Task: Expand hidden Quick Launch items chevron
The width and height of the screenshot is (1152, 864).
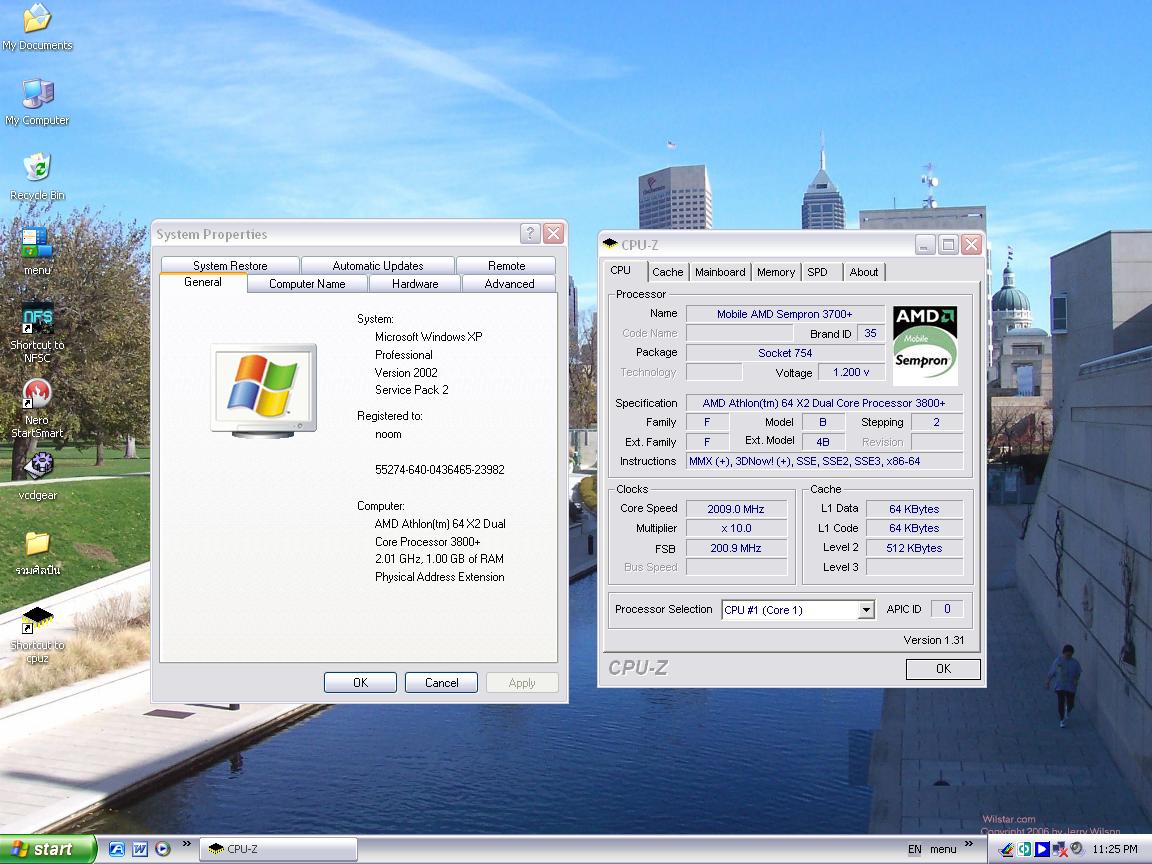Action: point(187,843)
